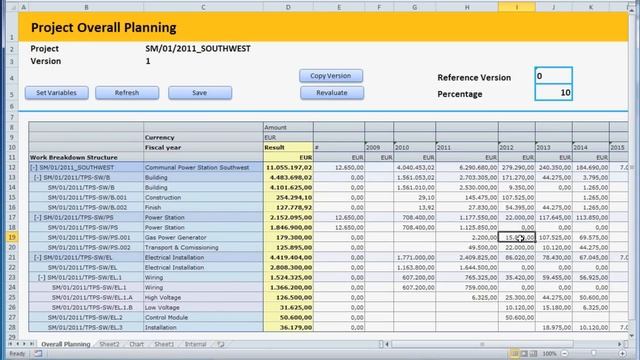Click the Refresh button
This screenshot has width=640, height=360.
pyautogui.click(x=127, y=93)
